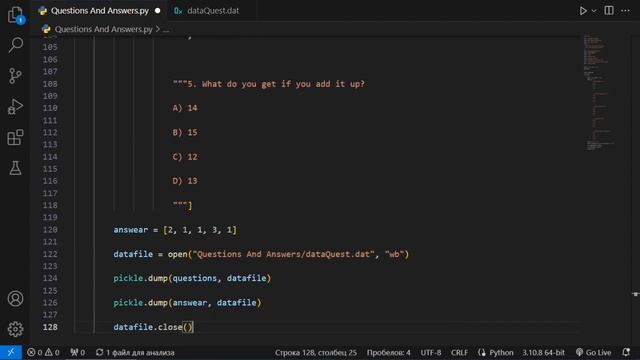The image size is (640, 360).
Task: Click option 'B) 15' text
Action: point(185,133)
